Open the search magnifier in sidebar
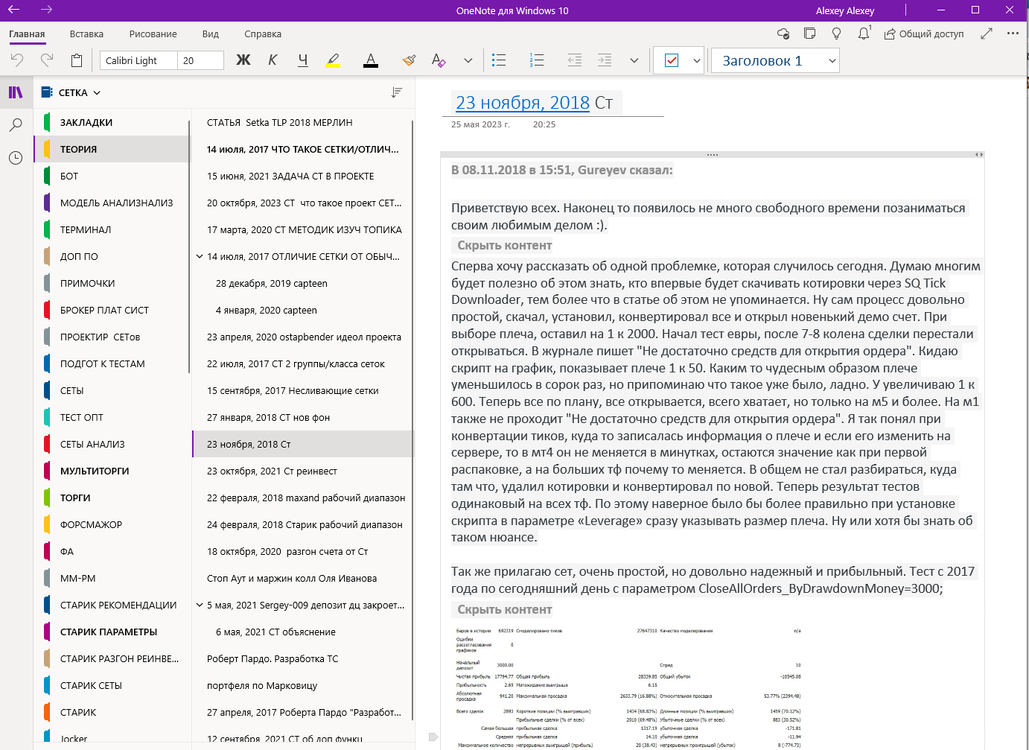Image resolution: width=1029 pixels, height=750 pixels. 16,125
